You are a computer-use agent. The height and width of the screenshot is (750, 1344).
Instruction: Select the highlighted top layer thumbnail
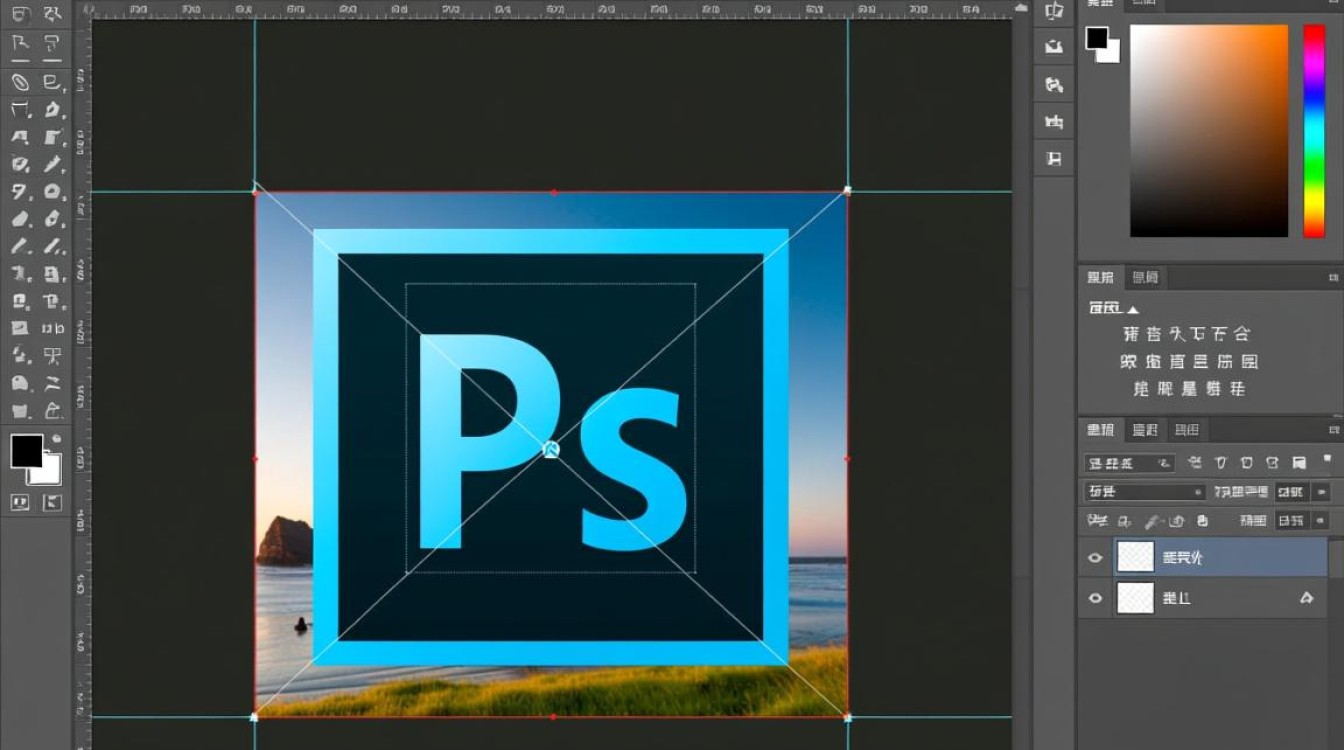point(1135,557)
